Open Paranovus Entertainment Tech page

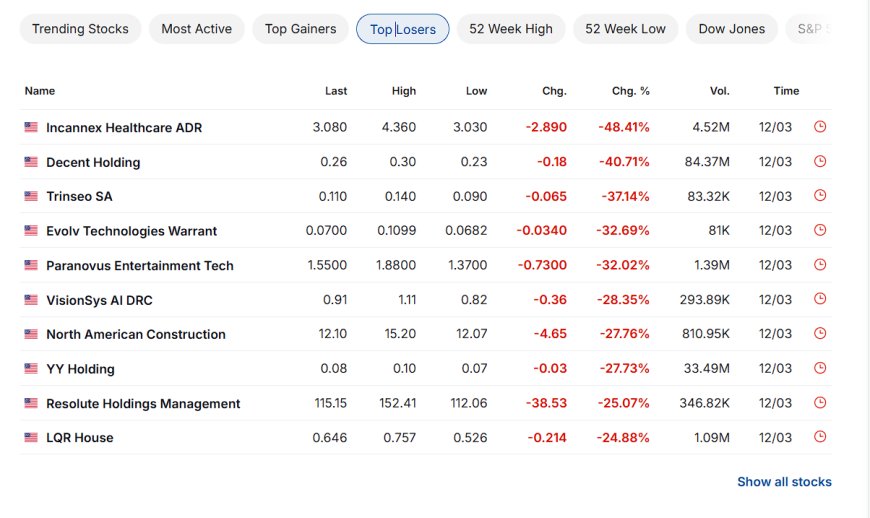(140, 266)
